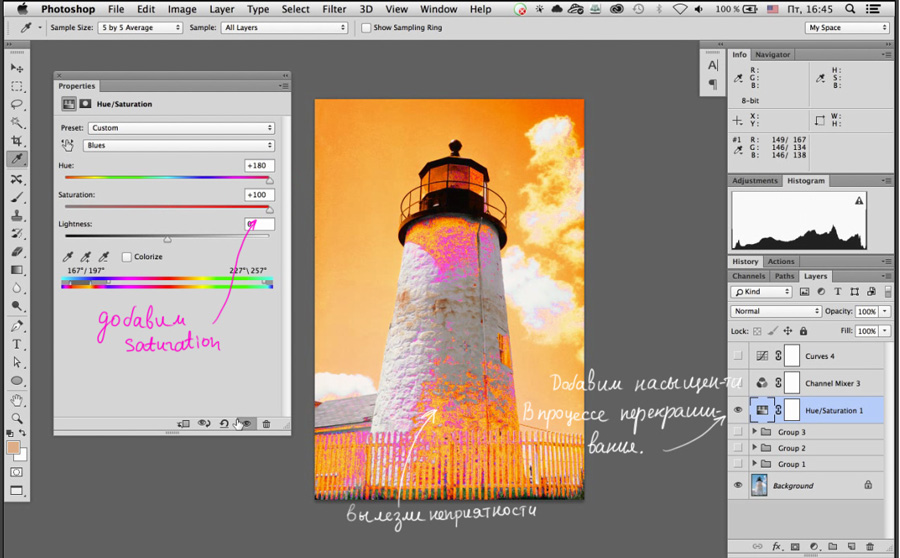Choose the Hand tool
The width and height of the screenshot is (900, 558).
17,400
